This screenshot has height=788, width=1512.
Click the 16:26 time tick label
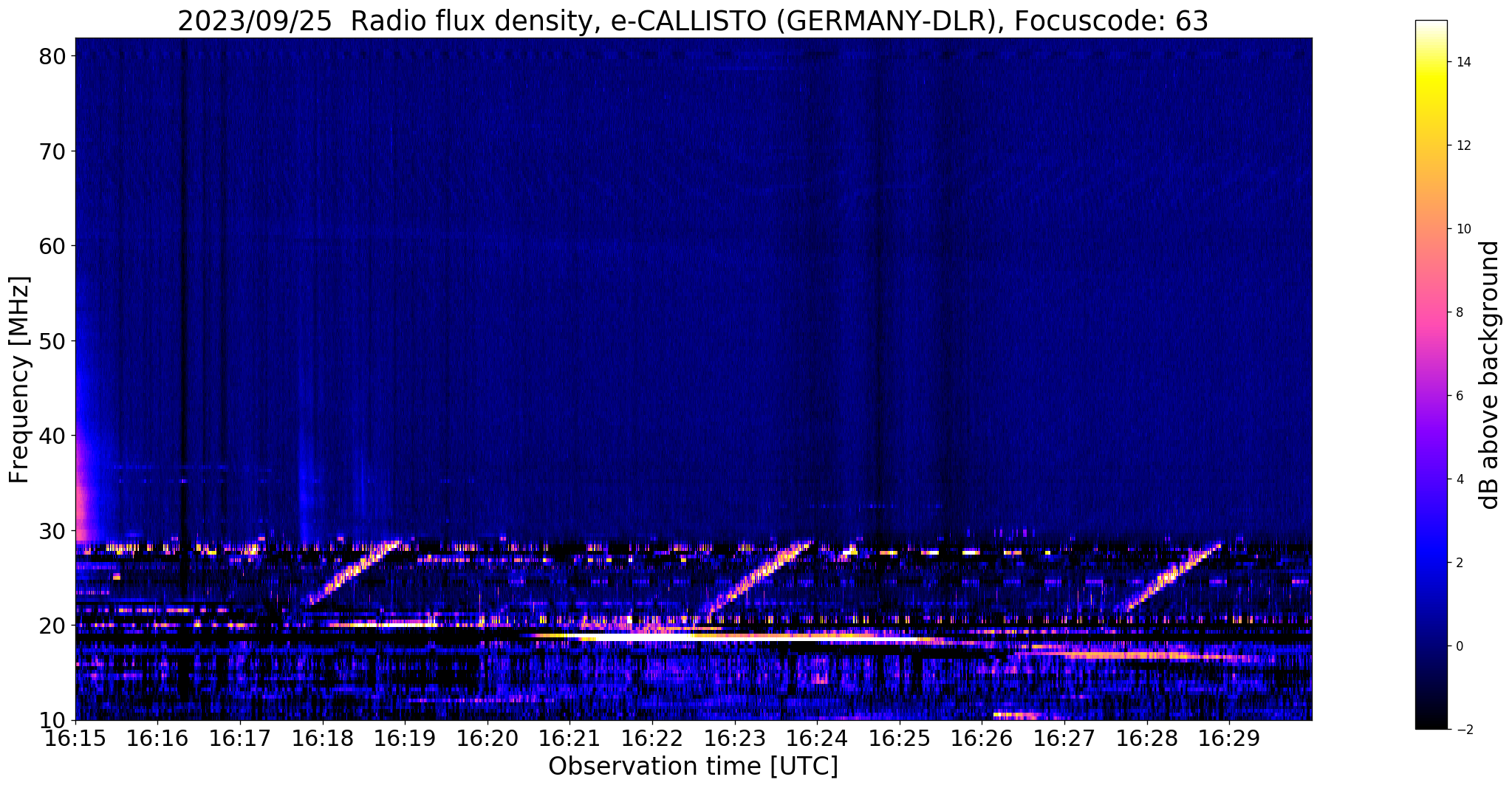tap(982, 739)
